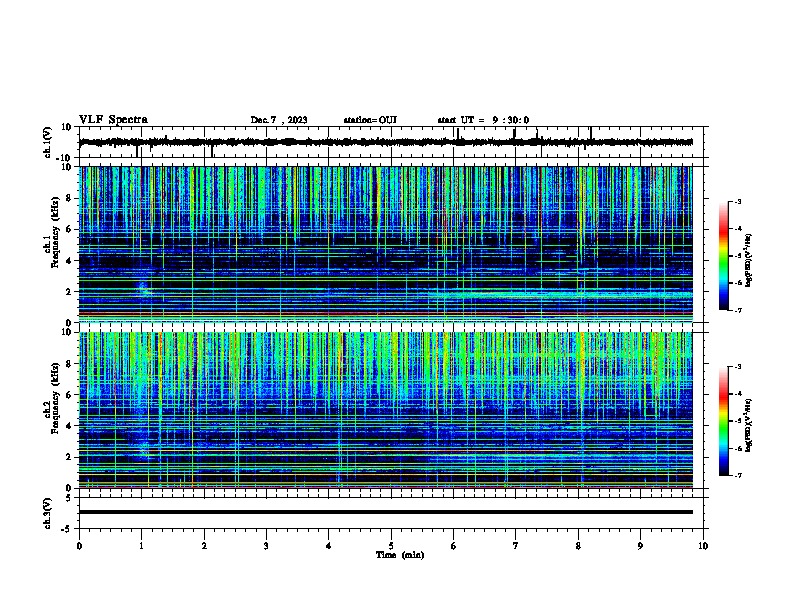Screen dimensions: 792x612
Task: Click the lower color scale log(PSD) label
Action: (749, 425)
